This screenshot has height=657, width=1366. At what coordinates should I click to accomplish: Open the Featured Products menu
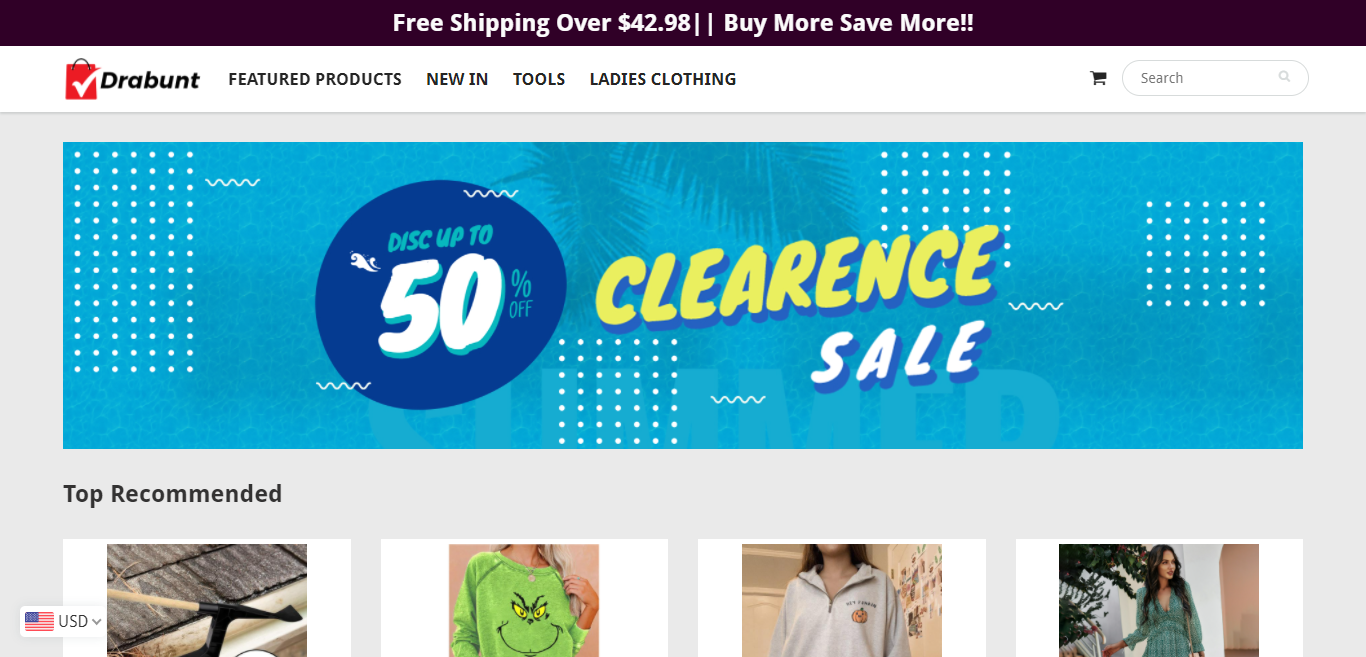315,79
